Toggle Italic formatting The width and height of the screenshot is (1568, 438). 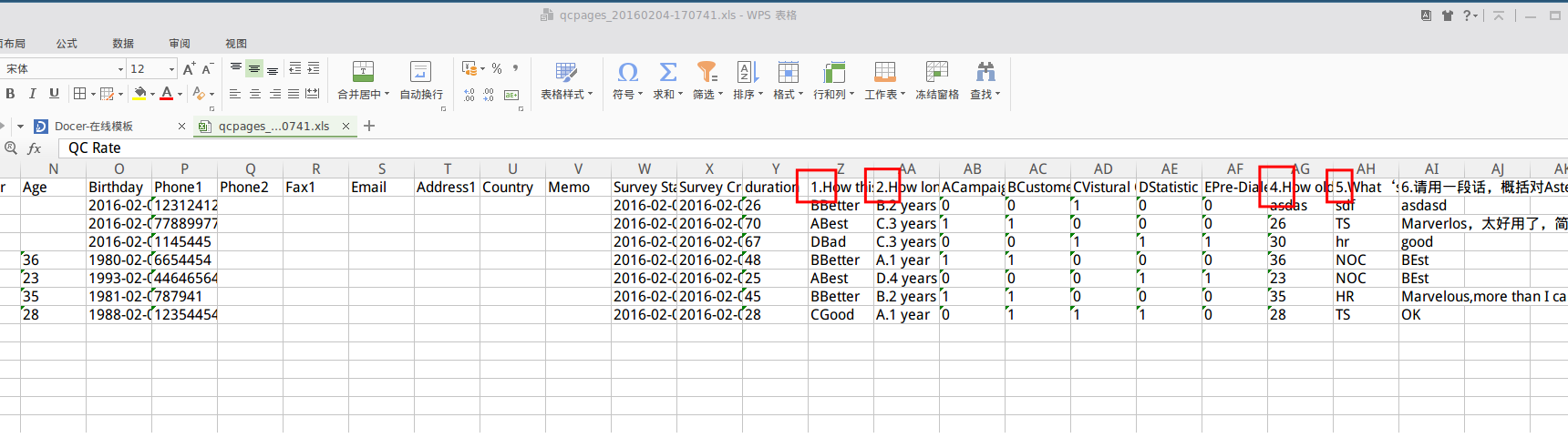32,93
